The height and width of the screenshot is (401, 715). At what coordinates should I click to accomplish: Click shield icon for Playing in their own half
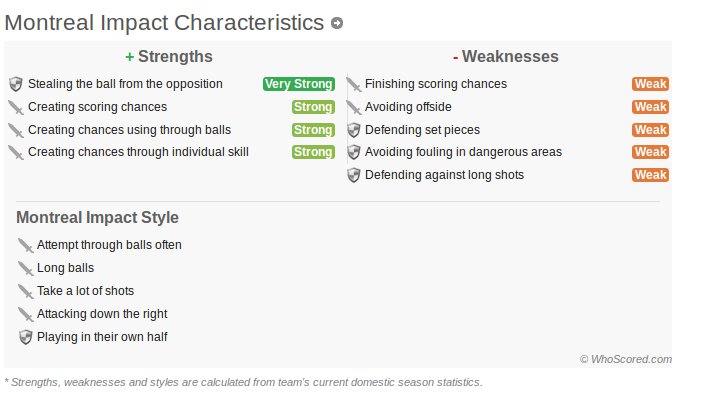(26, 337)
